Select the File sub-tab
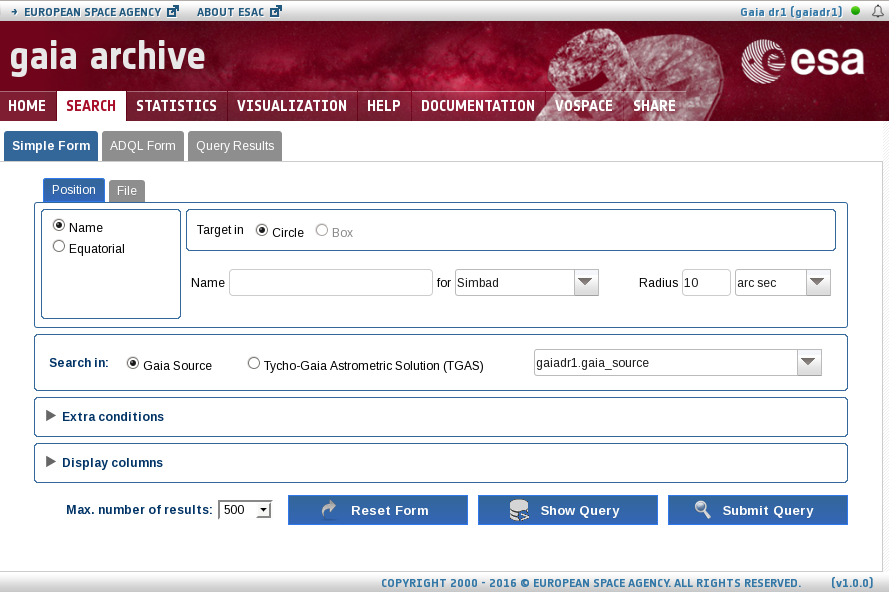 [127, 191]
